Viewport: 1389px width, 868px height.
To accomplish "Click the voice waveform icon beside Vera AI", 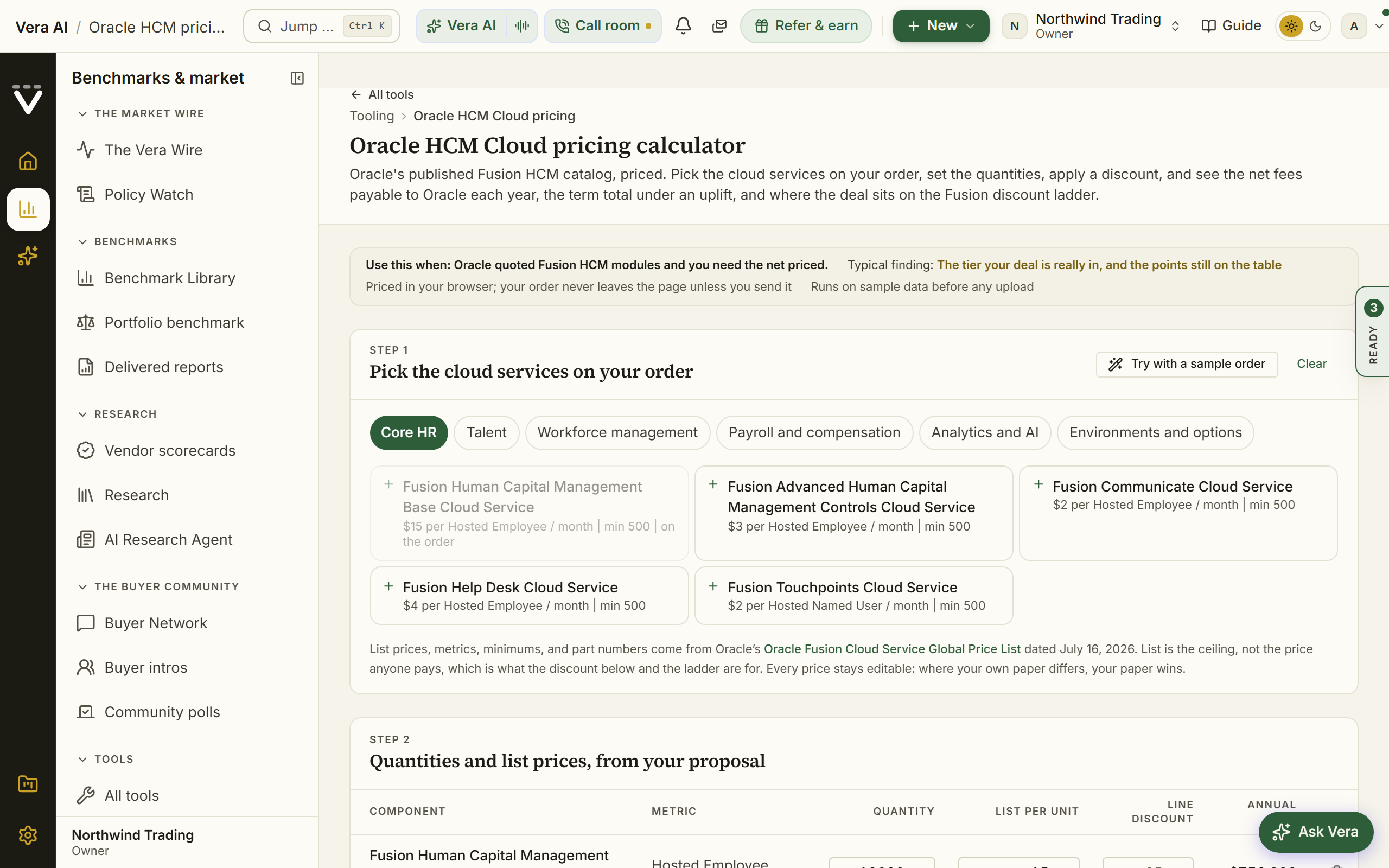I will click(522, 26).
